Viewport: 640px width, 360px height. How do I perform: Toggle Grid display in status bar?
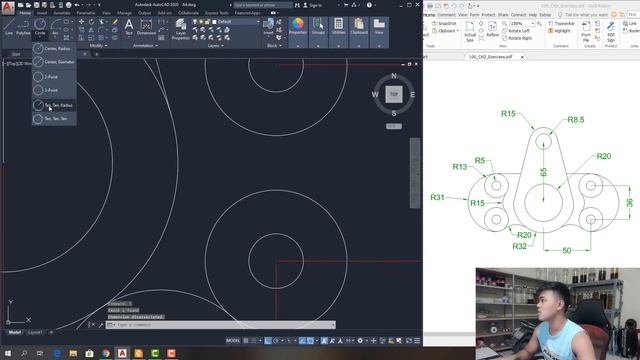[246, 340]
